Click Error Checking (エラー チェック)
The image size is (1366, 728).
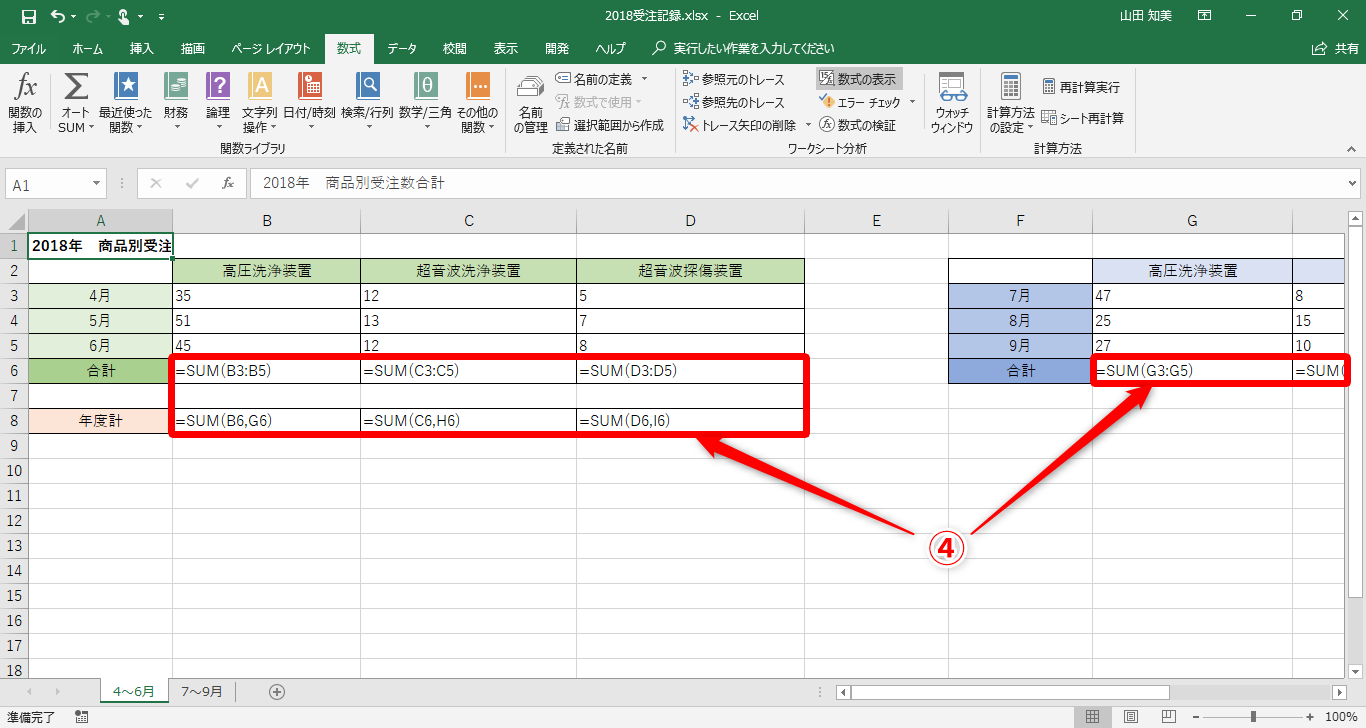pyautogui.click(x=859, y=102)
